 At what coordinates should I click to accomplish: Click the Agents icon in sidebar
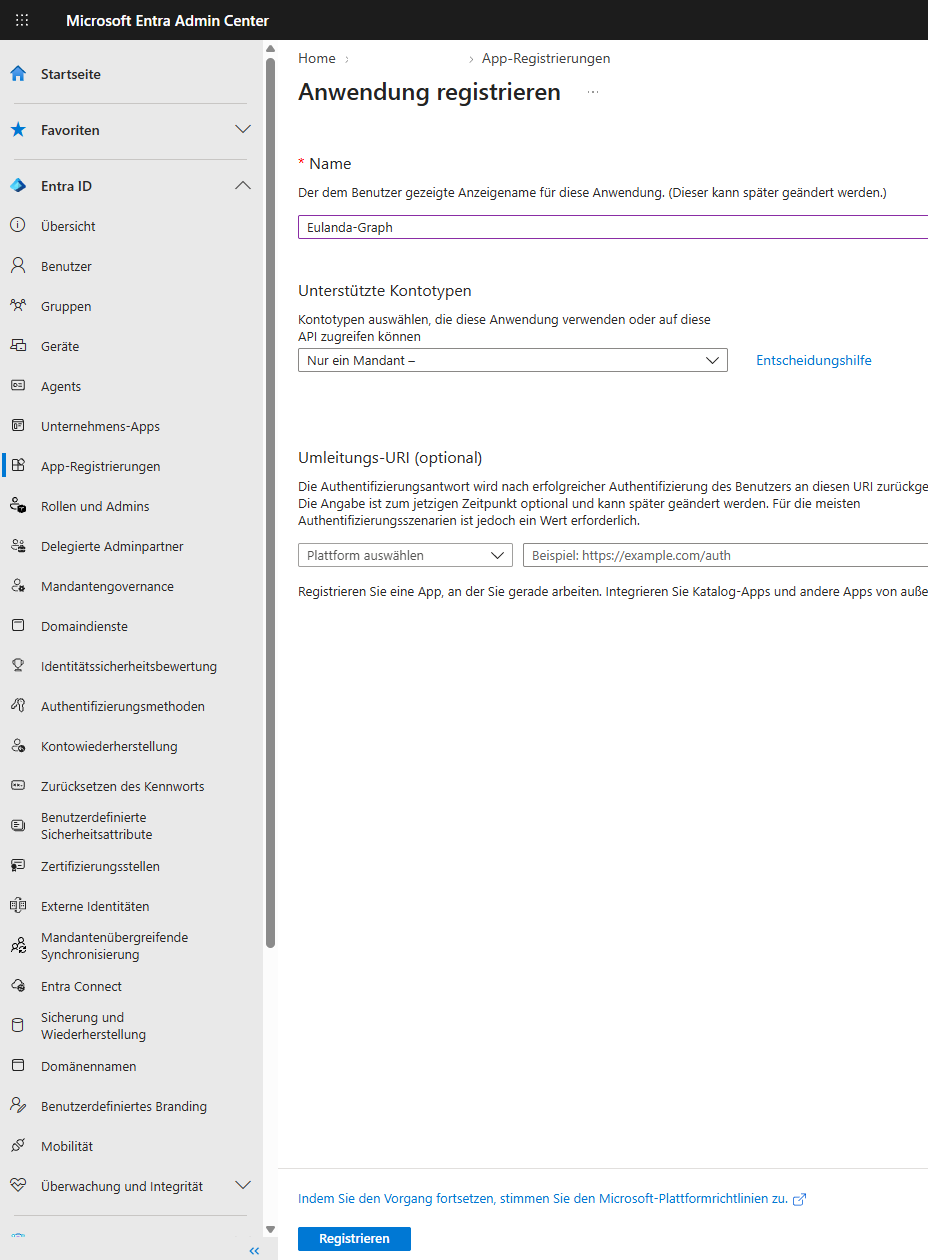pos(18,386)
